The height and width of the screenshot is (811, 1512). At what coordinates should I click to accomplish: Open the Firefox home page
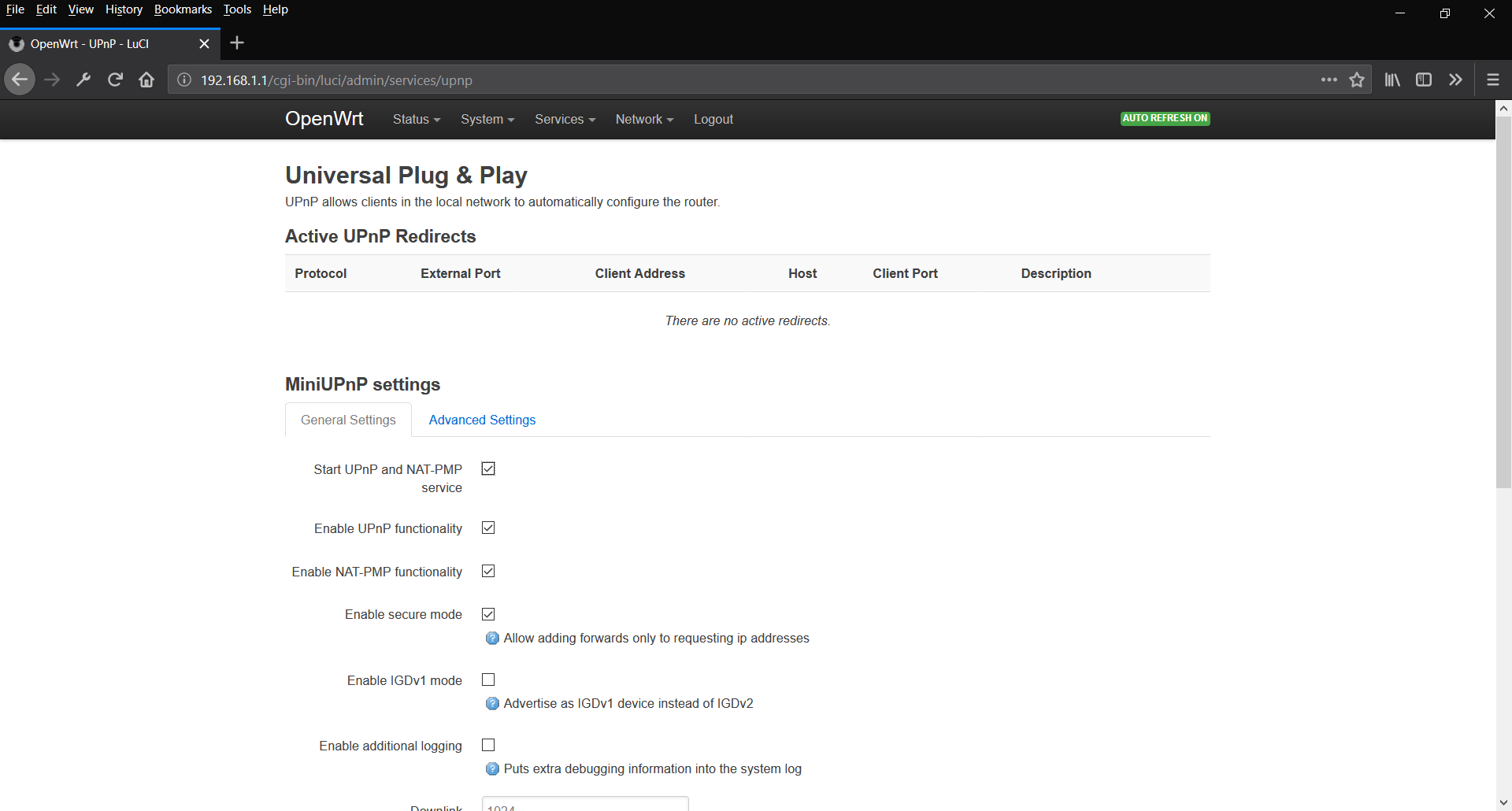[x=146, y=80]
